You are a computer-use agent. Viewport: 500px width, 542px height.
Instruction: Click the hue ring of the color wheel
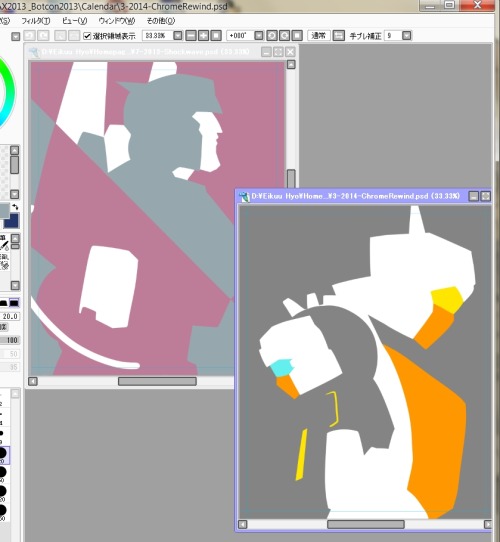[9, 92]
